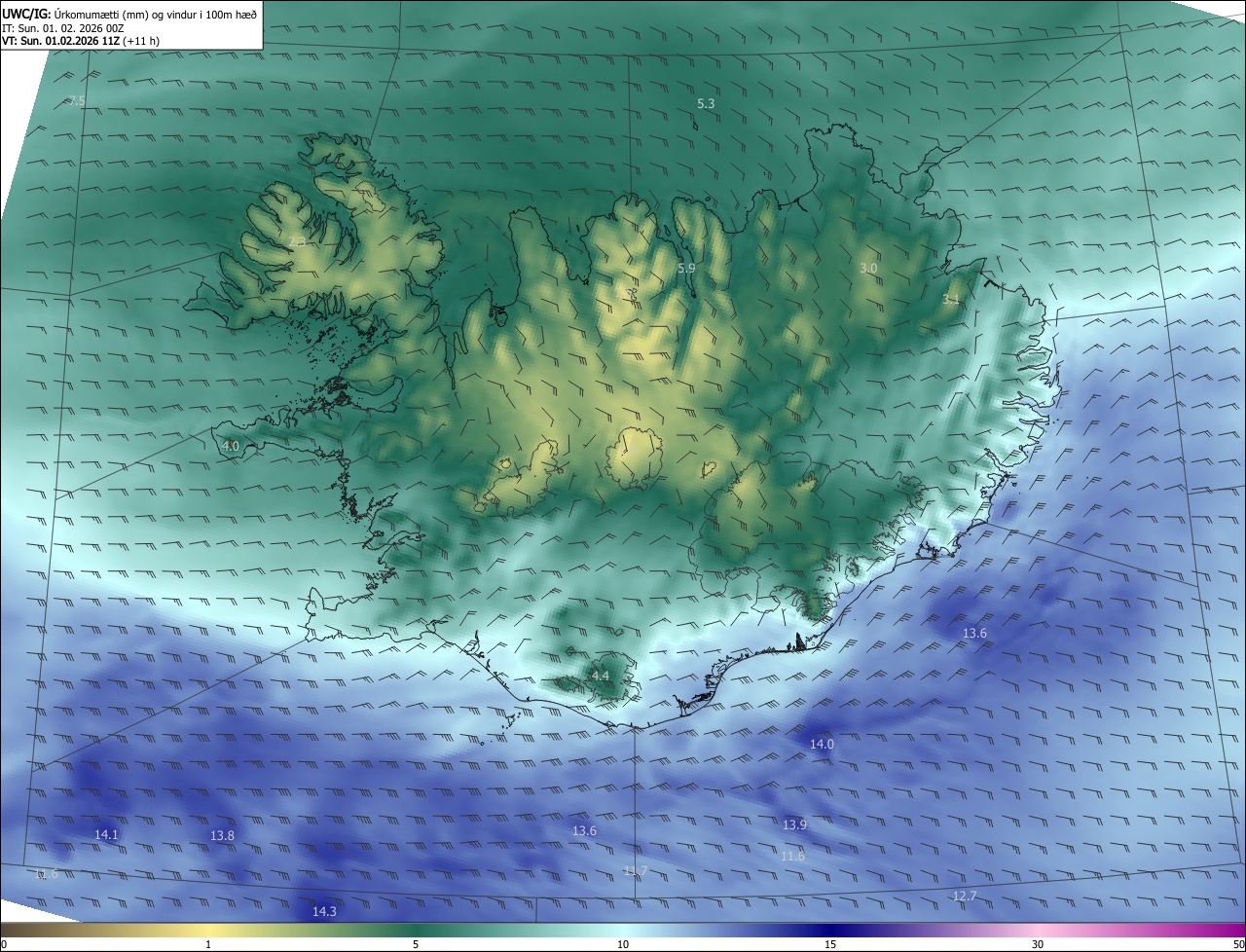1246x952 pixels.
Task: Click the color scale at tick 0
Action: click(x=4, y=944)
